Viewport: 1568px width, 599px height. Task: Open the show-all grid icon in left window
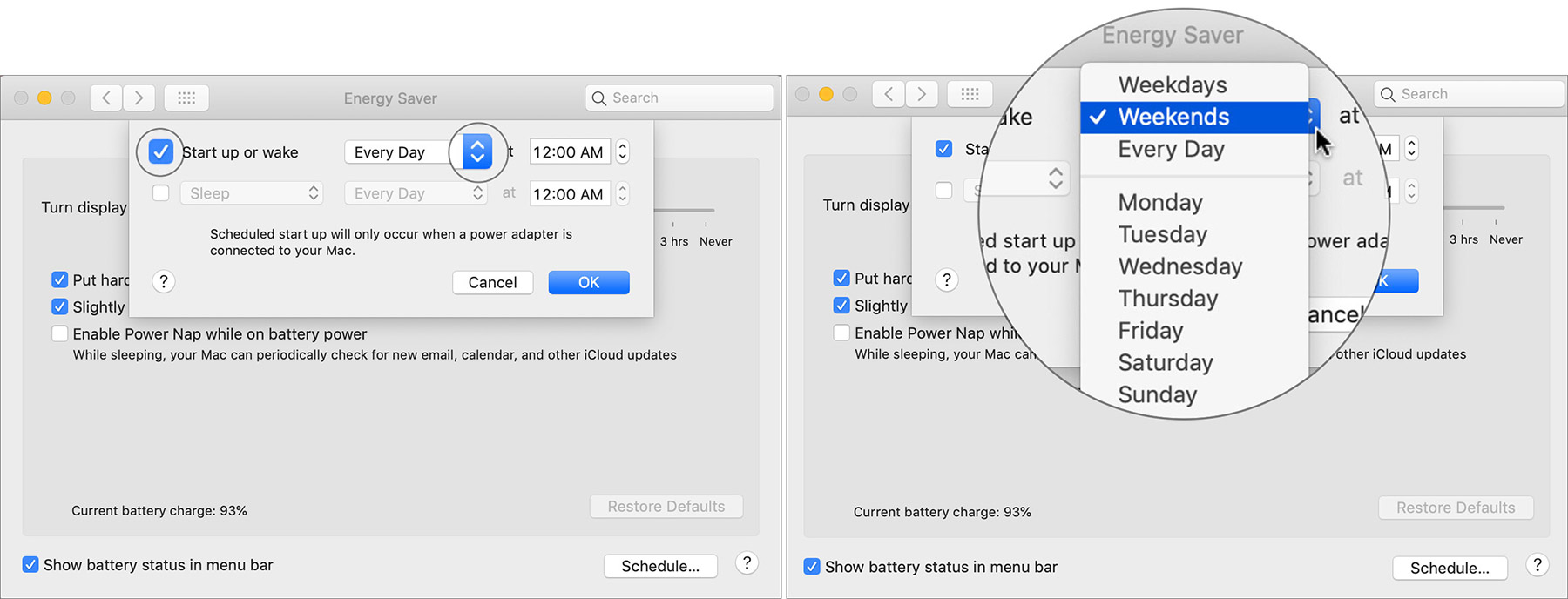(x=186, y=98)
